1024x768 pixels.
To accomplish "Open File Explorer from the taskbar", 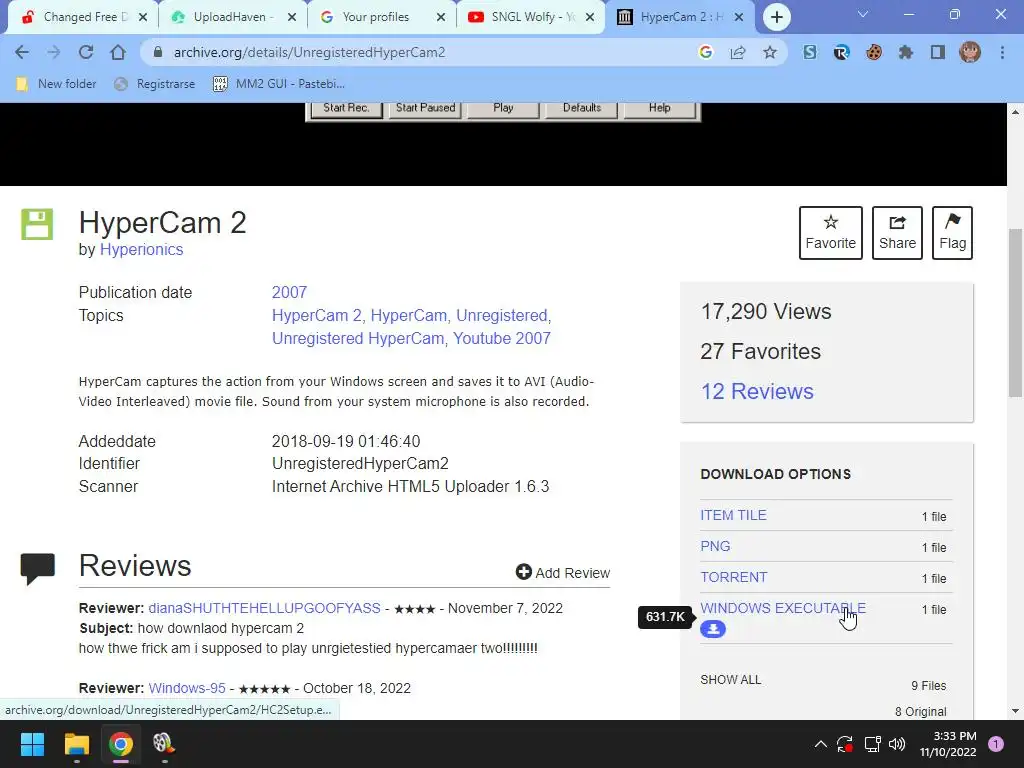I will (76, 743).
